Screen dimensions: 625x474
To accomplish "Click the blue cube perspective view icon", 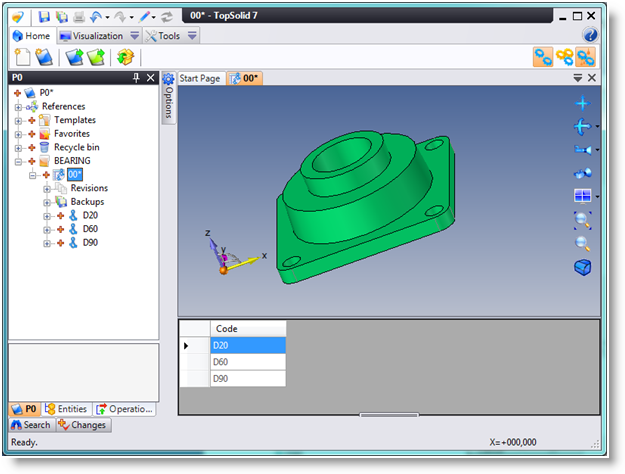I will coord(582,267).
